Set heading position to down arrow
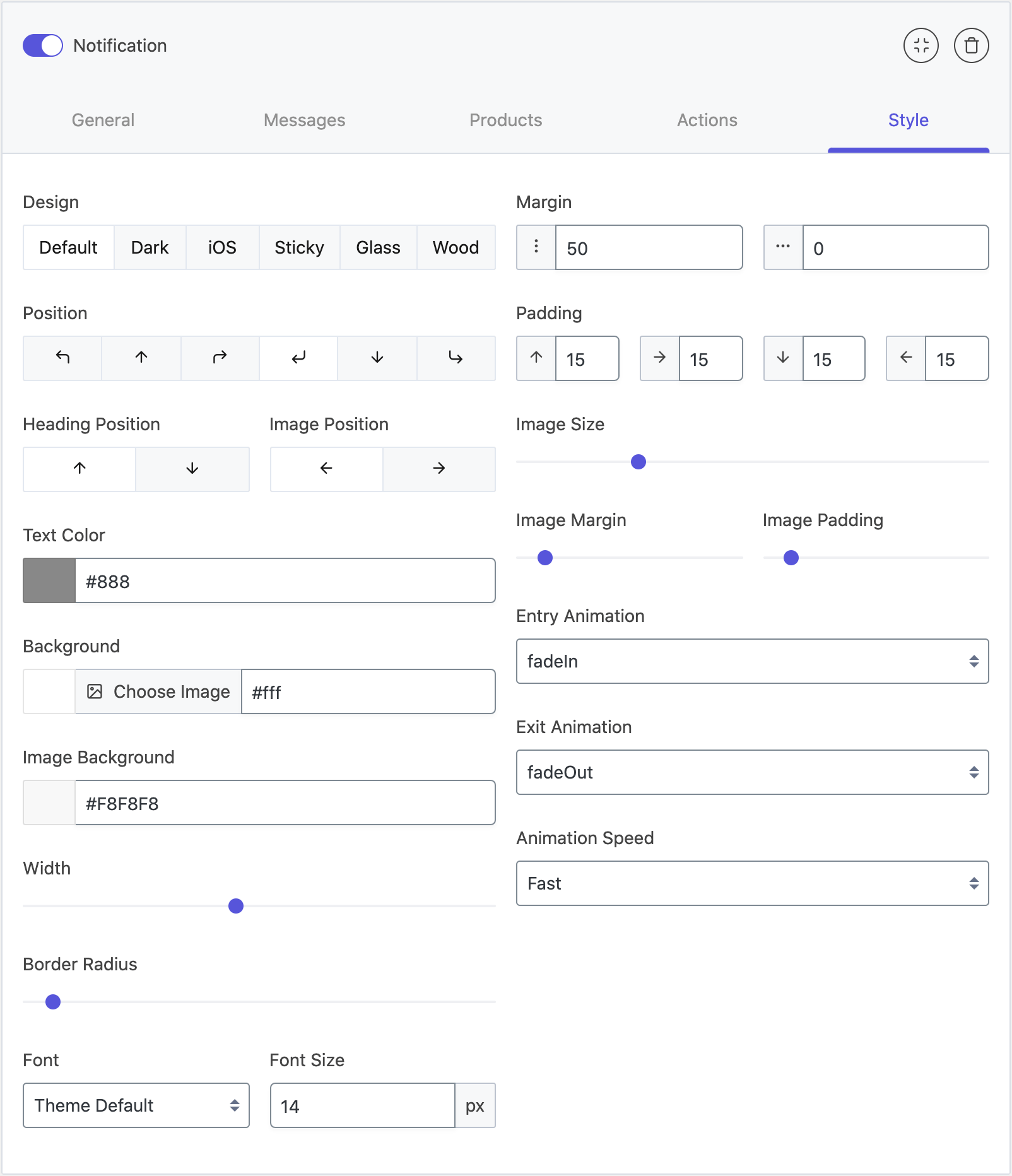This screenshot has width=1012, height=1176. coord(192,469)
